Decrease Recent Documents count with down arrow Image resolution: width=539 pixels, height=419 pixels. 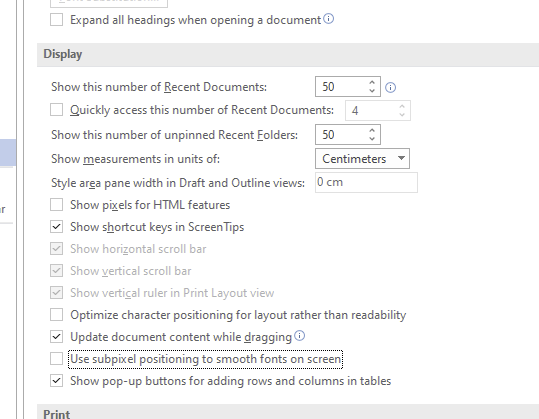(x=372, y=90)
